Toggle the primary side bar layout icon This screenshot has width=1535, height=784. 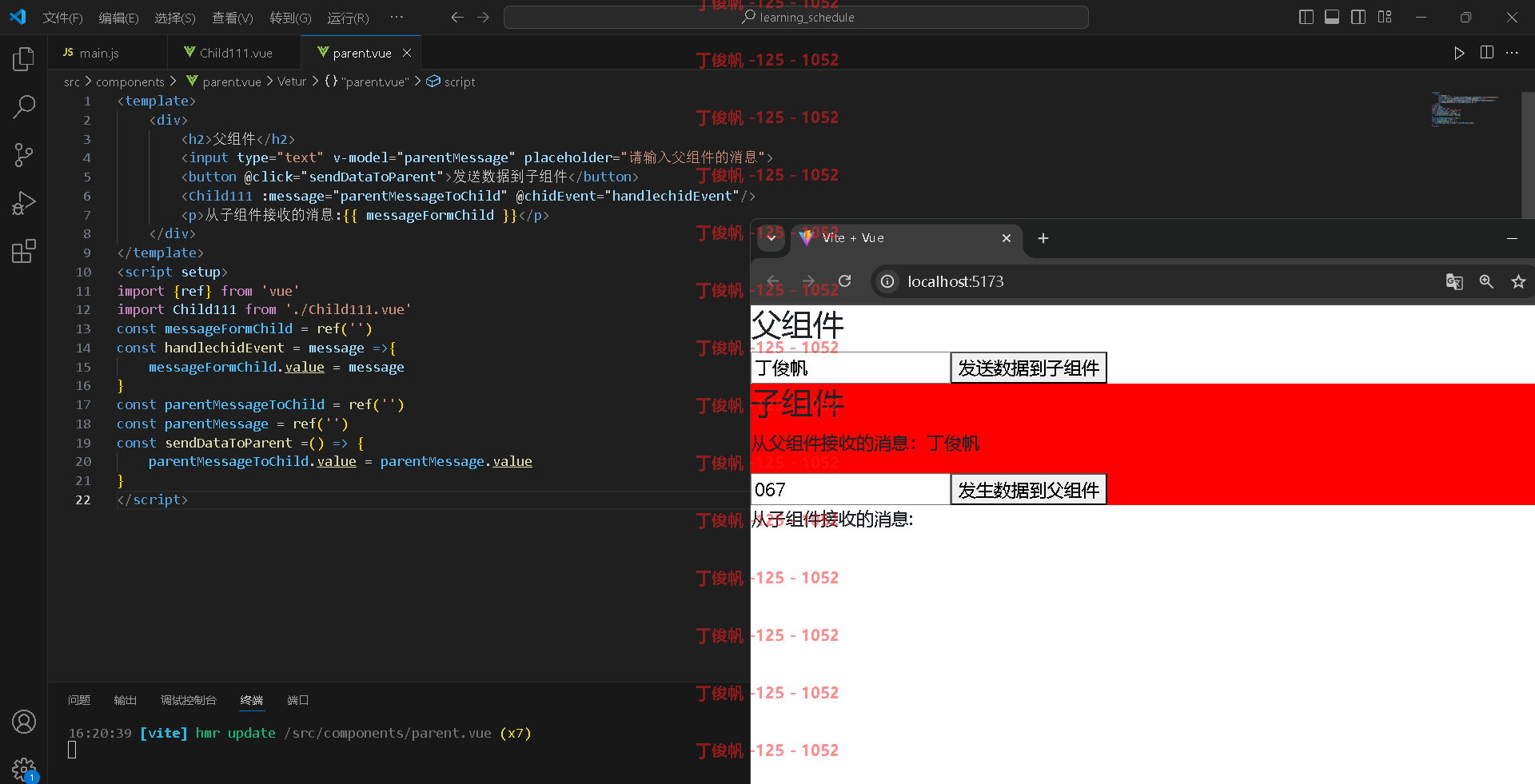pos(1306,17)
